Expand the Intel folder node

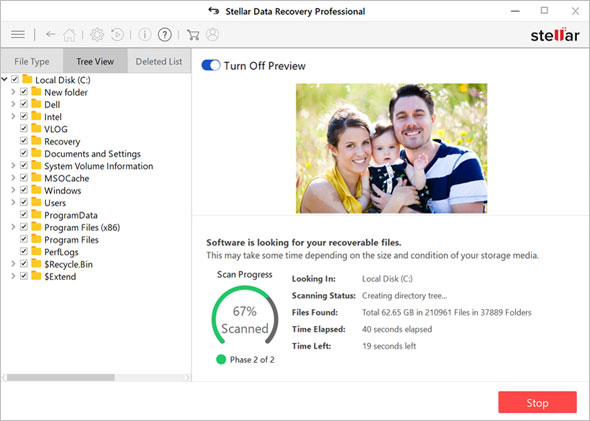coord(13,116)
